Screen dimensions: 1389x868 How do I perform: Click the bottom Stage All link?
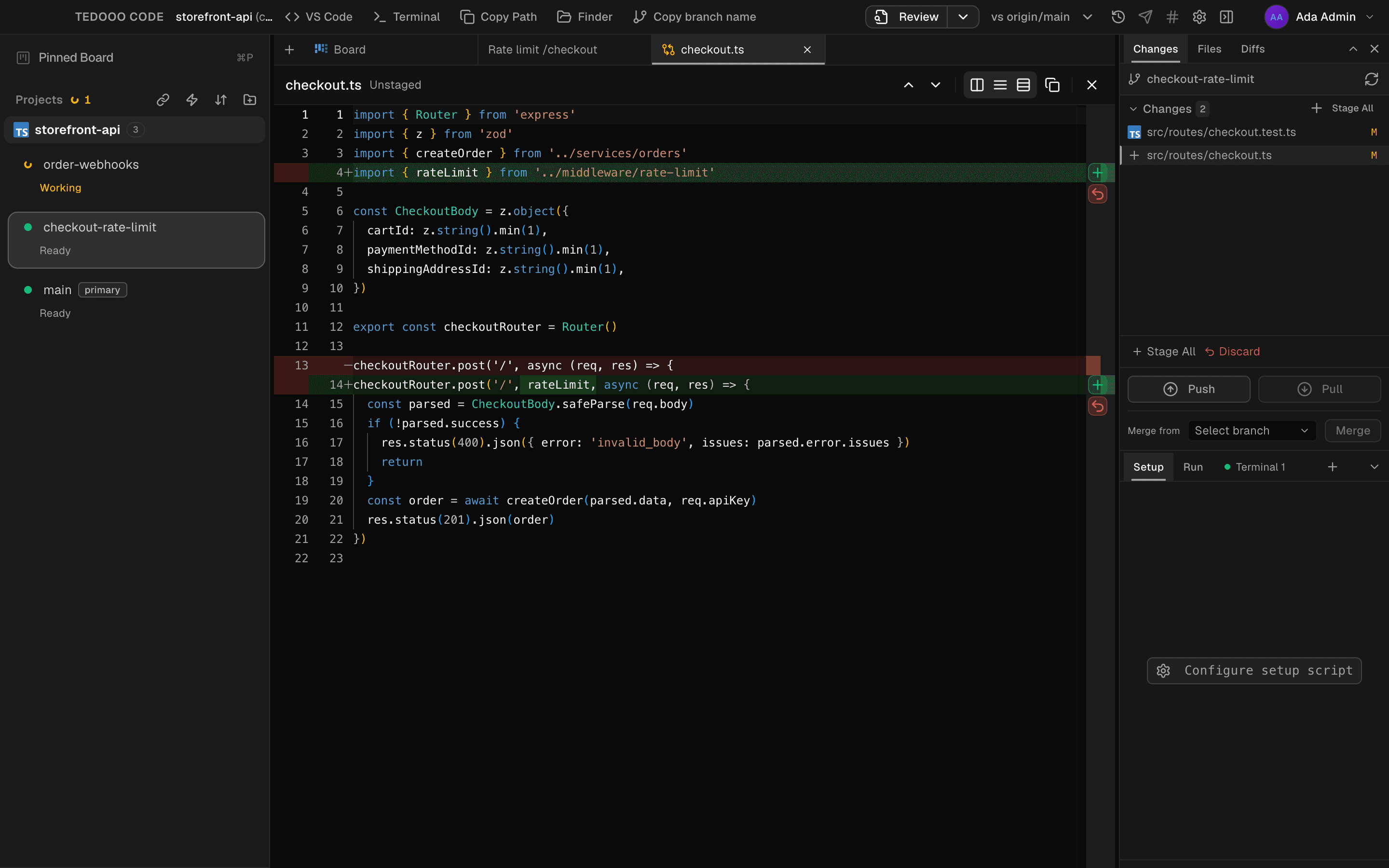coord(1164,352)
